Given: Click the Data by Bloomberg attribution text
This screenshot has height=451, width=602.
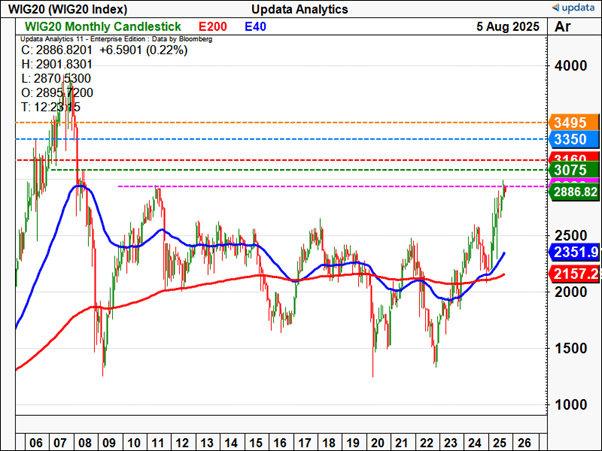Looking at the screenshot, I should pyautogui.click(x=182, y=39).
